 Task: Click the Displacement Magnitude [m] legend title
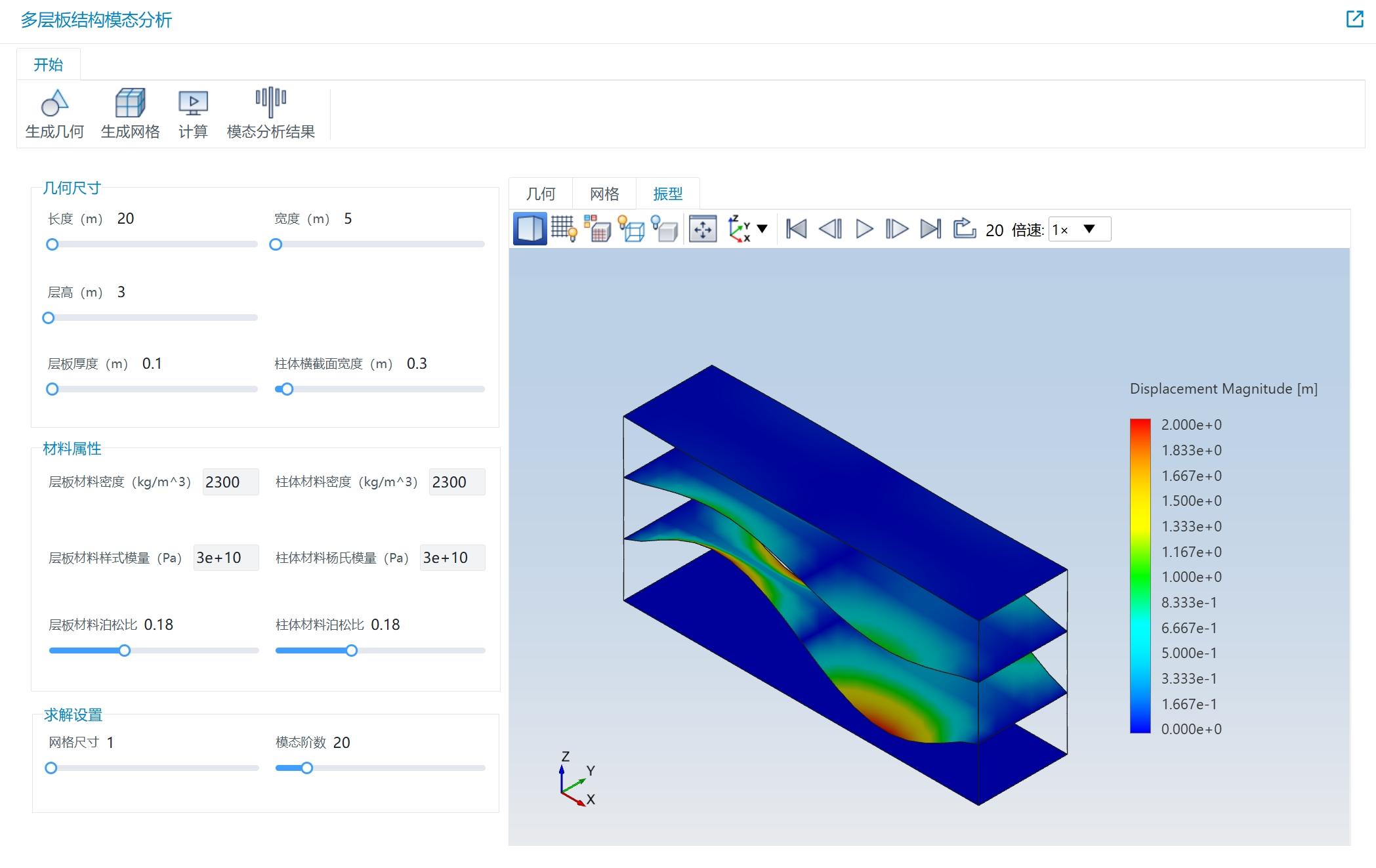(x=1223, y=389)
